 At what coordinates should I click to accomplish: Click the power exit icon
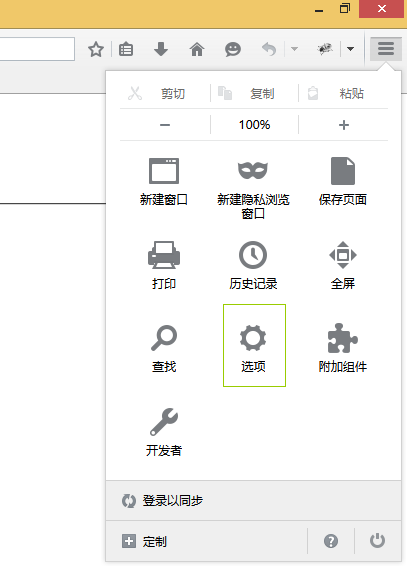coord(377,541)
